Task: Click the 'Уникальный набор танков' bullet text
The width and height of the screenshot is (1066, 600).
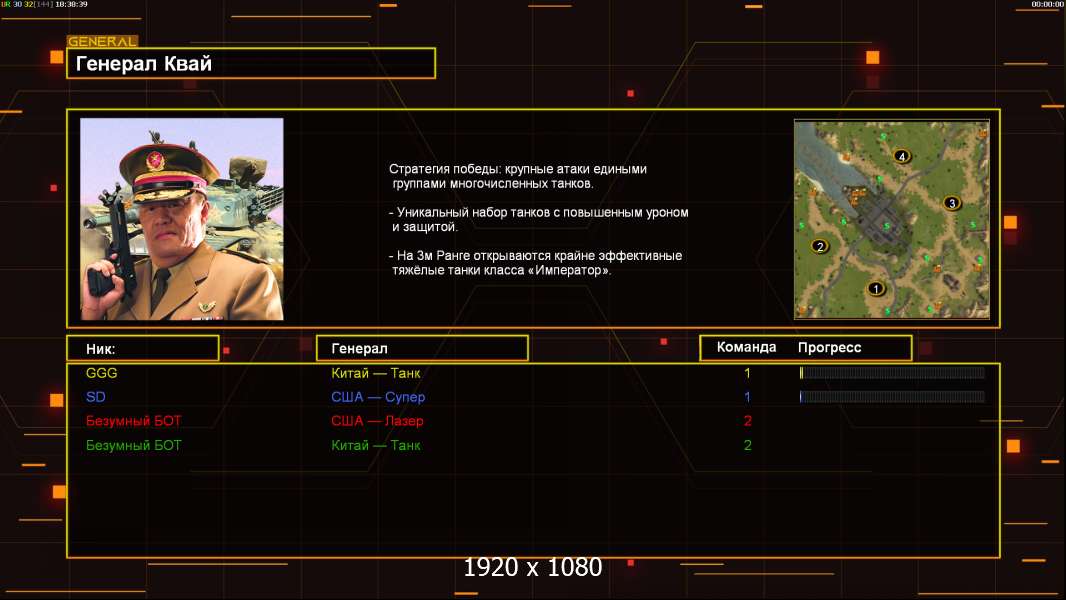Action: (538, 219)
